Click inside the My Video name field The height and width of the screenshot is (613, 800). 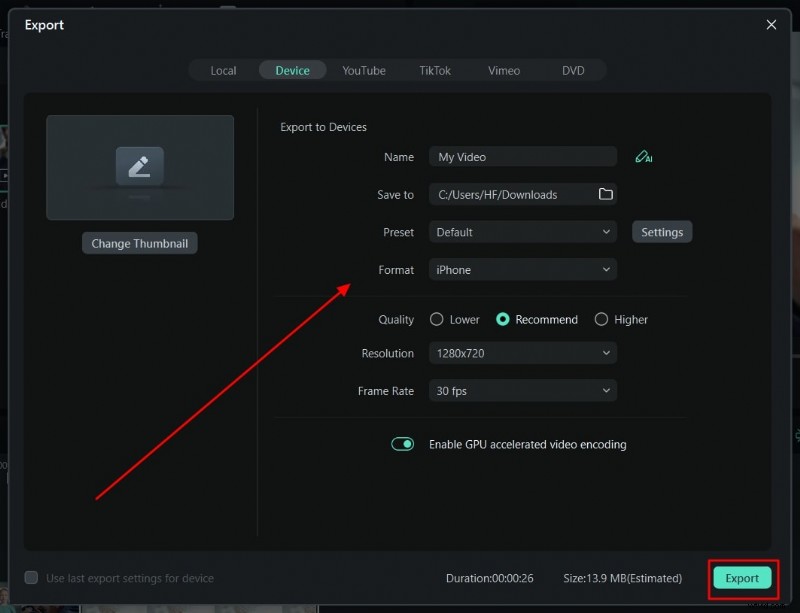click(522, 156)
